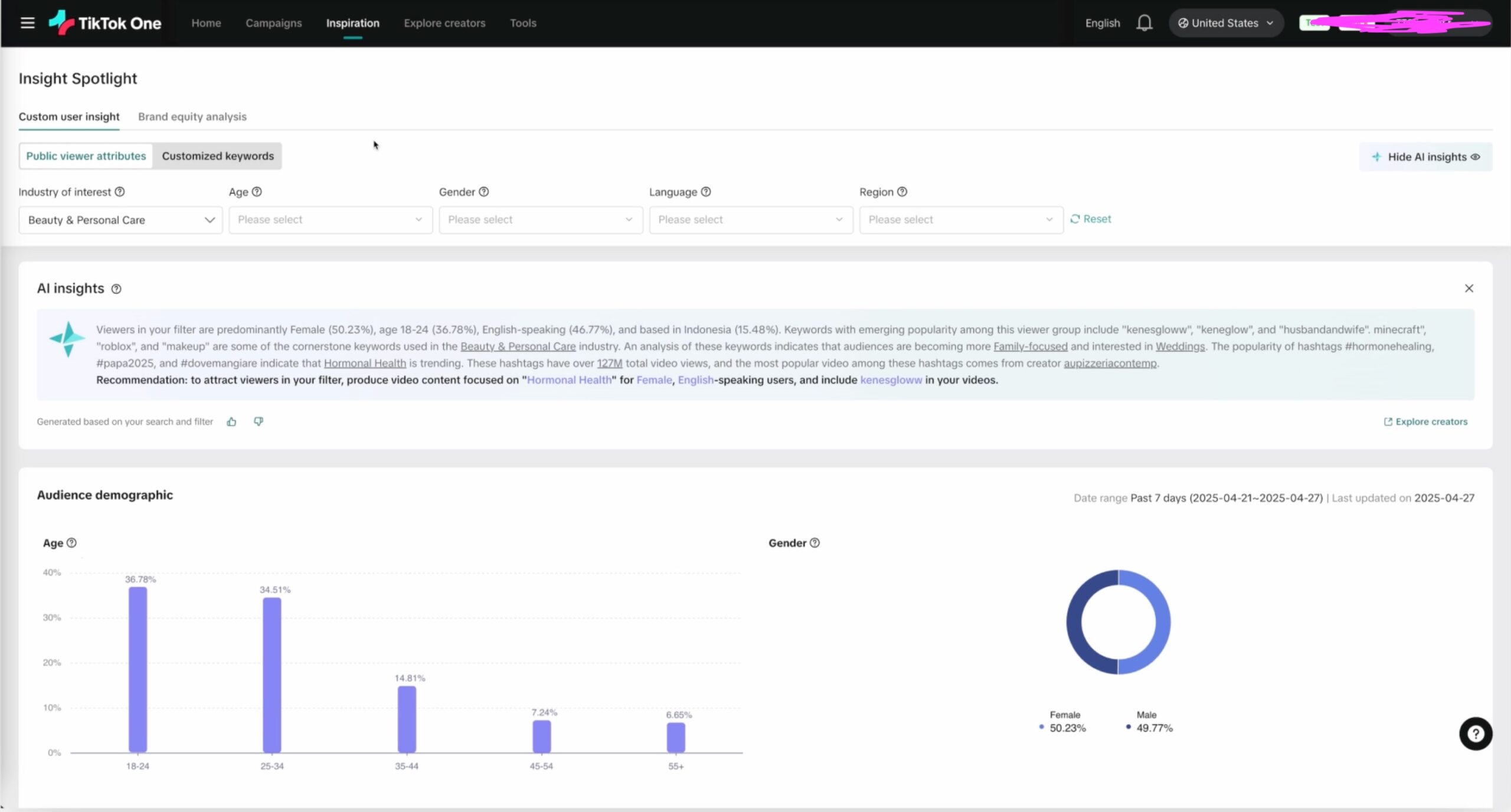Open the Age filter dropdown
This screenshot has width=1511, height=812.
331,220
